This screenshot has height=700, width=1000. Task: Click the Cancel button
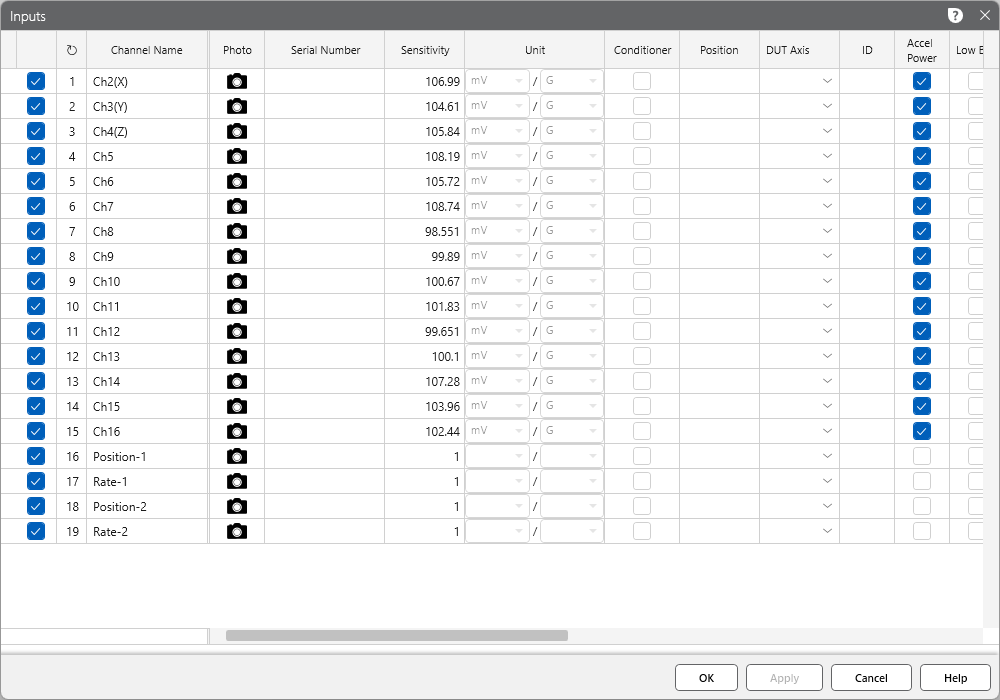coord(871,678)
